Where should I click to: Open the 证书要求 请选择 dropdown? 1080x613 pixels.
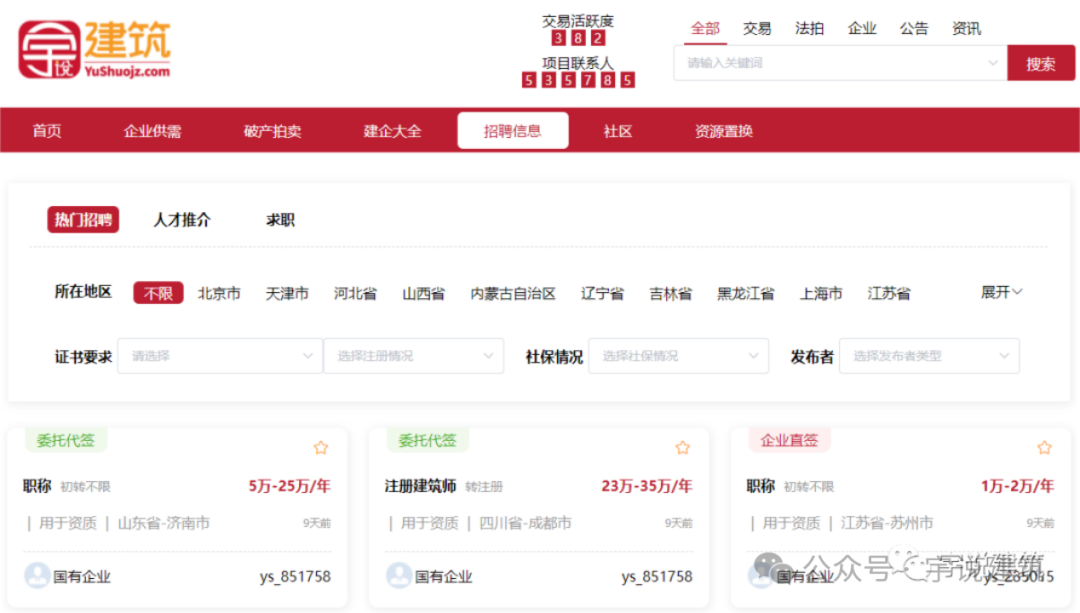pyautogui.click(x=220, y=356)
